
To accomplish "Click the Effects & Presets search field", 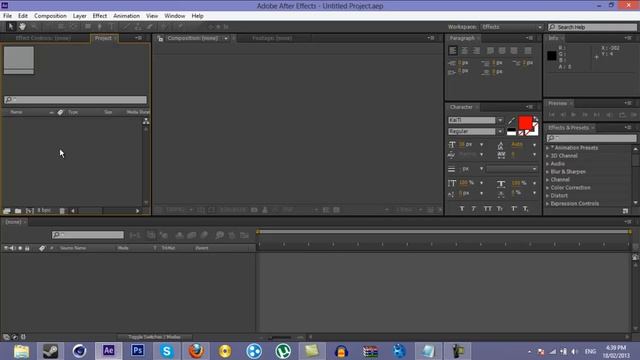I will (x=591, y=138).
